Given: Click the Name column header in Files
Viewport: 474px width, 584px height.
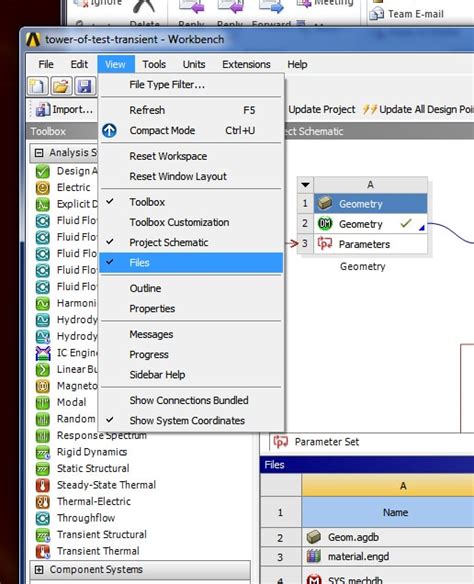Looking at the screenshot, I should 387,512.
